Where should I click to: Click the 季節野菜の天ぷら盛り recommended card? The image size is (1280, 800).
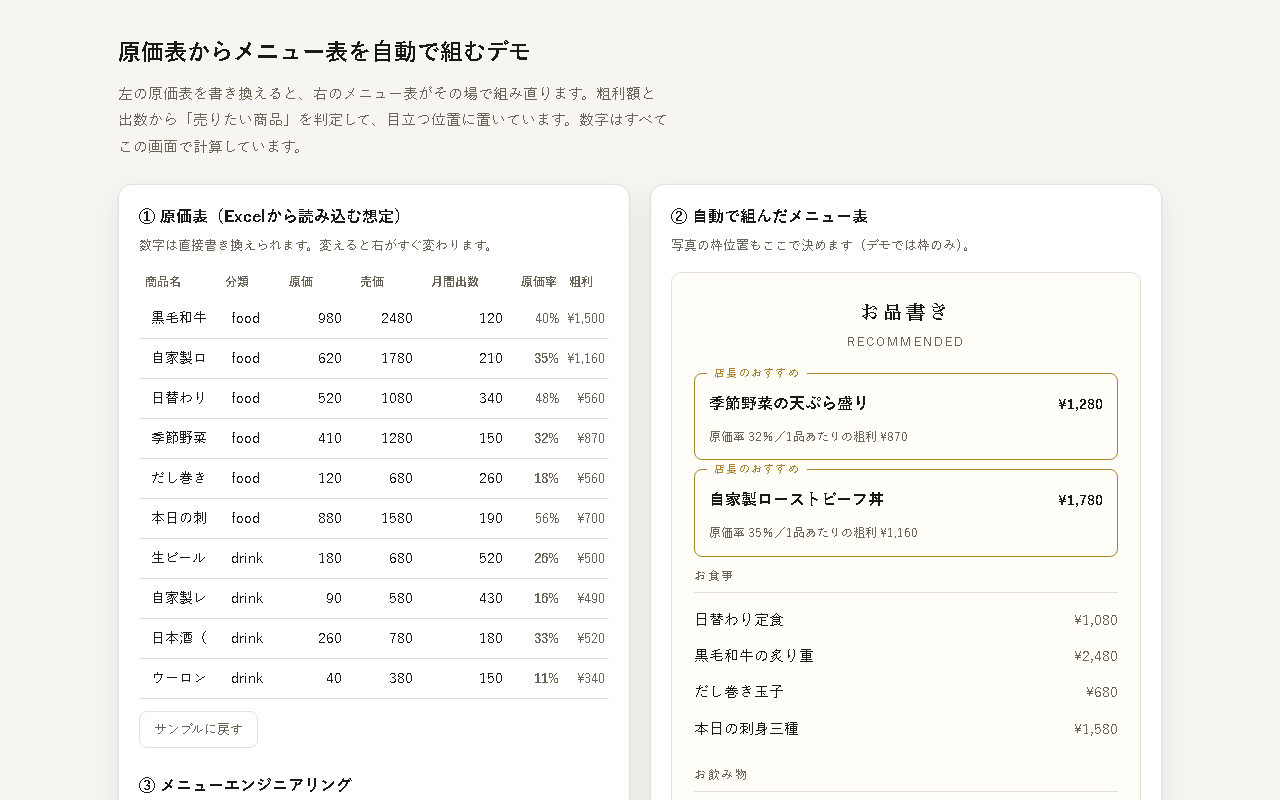point(906,417)
